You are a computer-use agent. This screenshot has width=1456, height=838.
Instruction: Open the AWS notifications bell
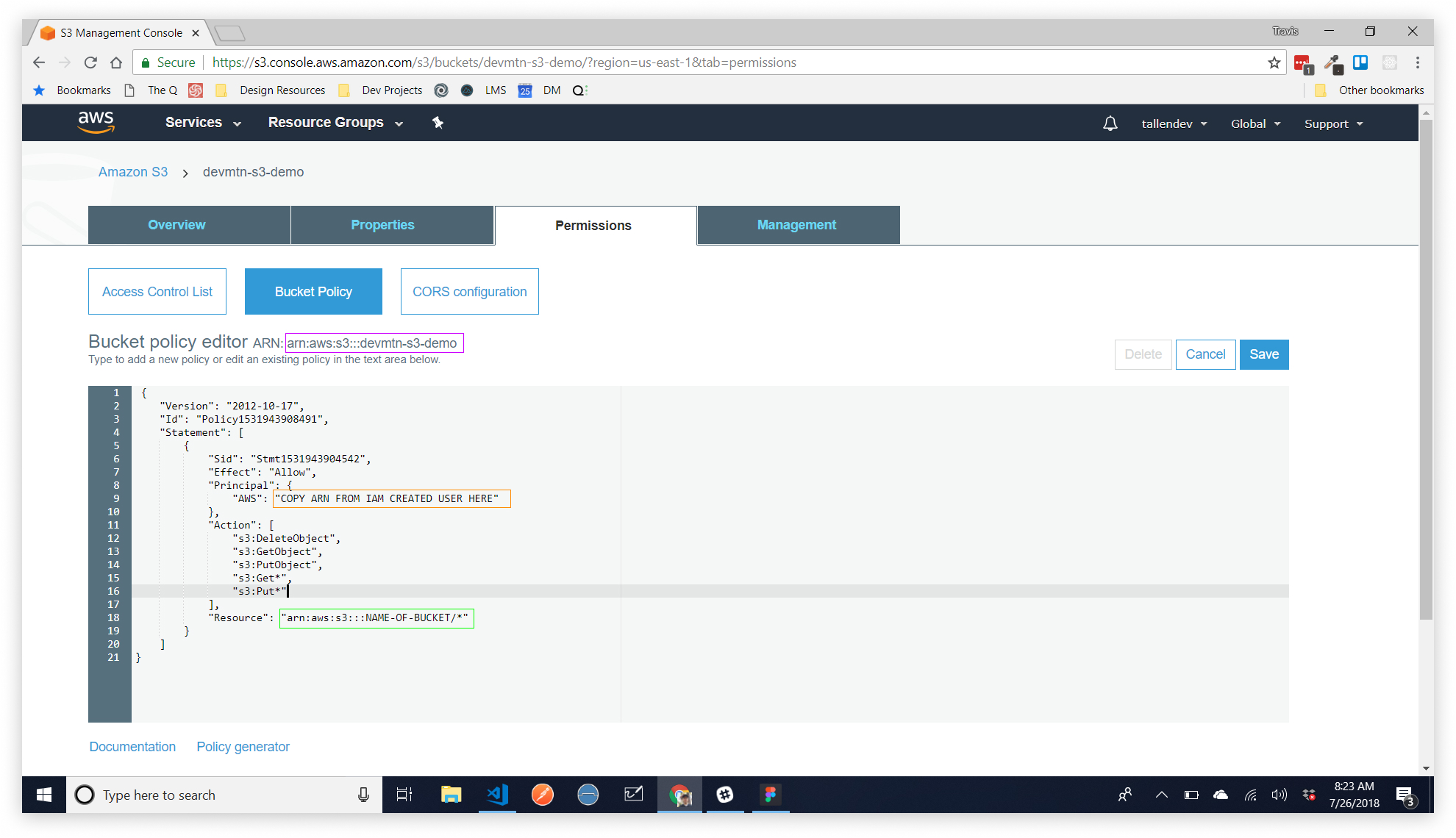click(x=1110, y=123)
